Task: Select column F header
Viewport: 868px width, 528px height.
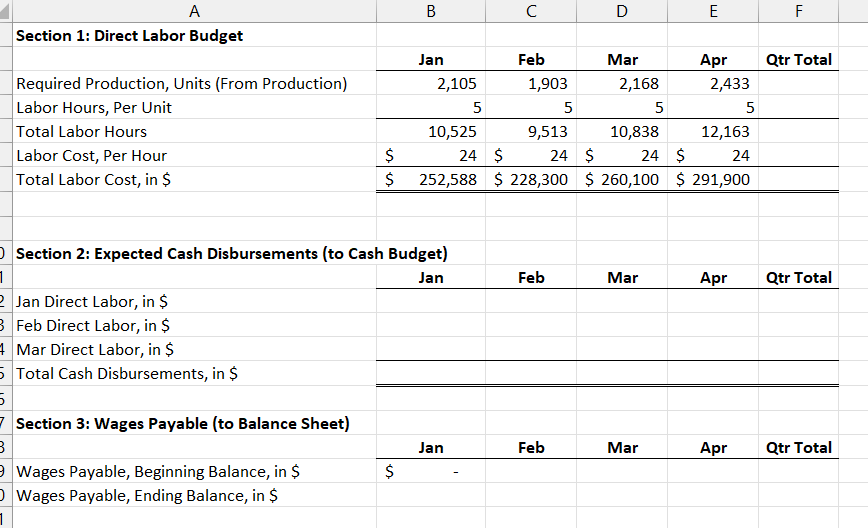Action: click(798, 11)
